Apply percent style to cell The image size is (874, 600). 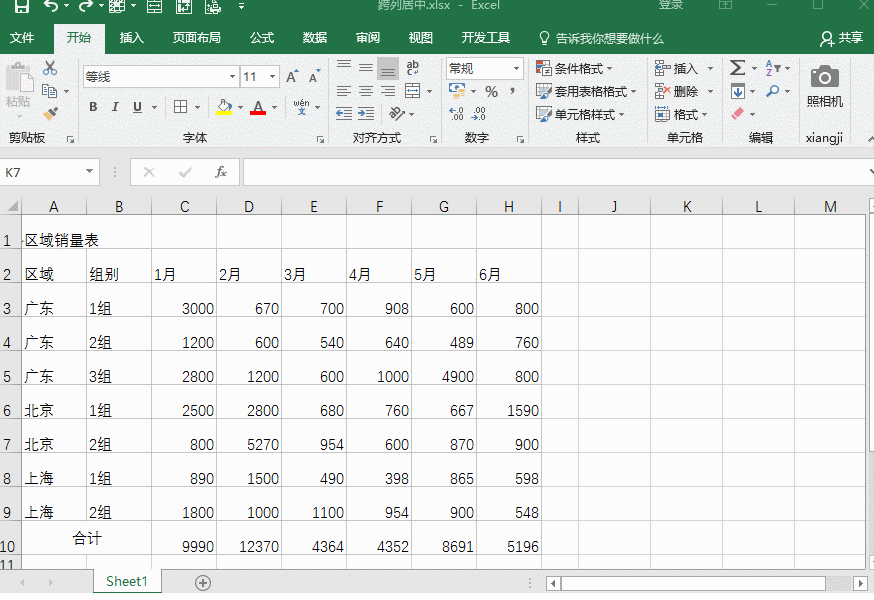(x=491, y=92)
